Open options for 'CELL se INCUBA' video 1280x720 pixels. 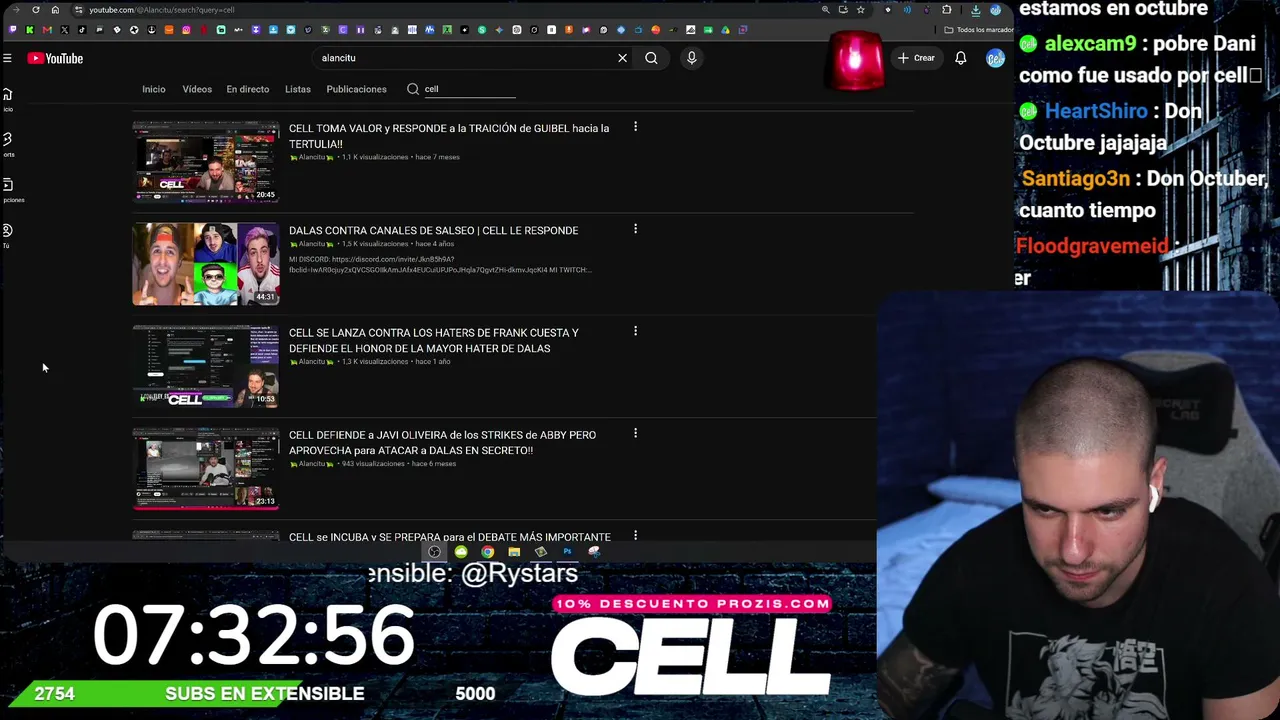click(635, 535)
